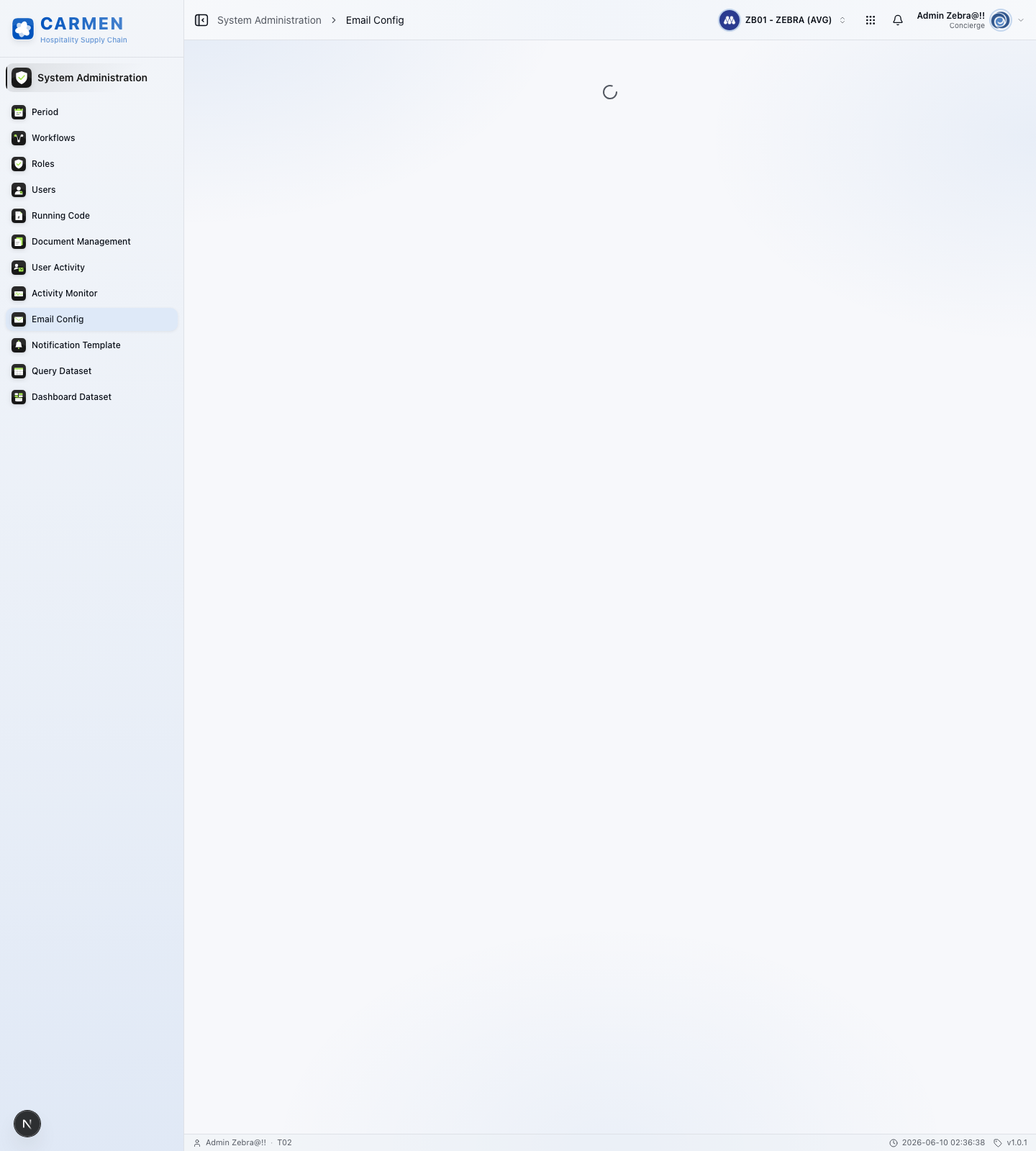Click the loading spinner in the content area

(x=610, y=92)
